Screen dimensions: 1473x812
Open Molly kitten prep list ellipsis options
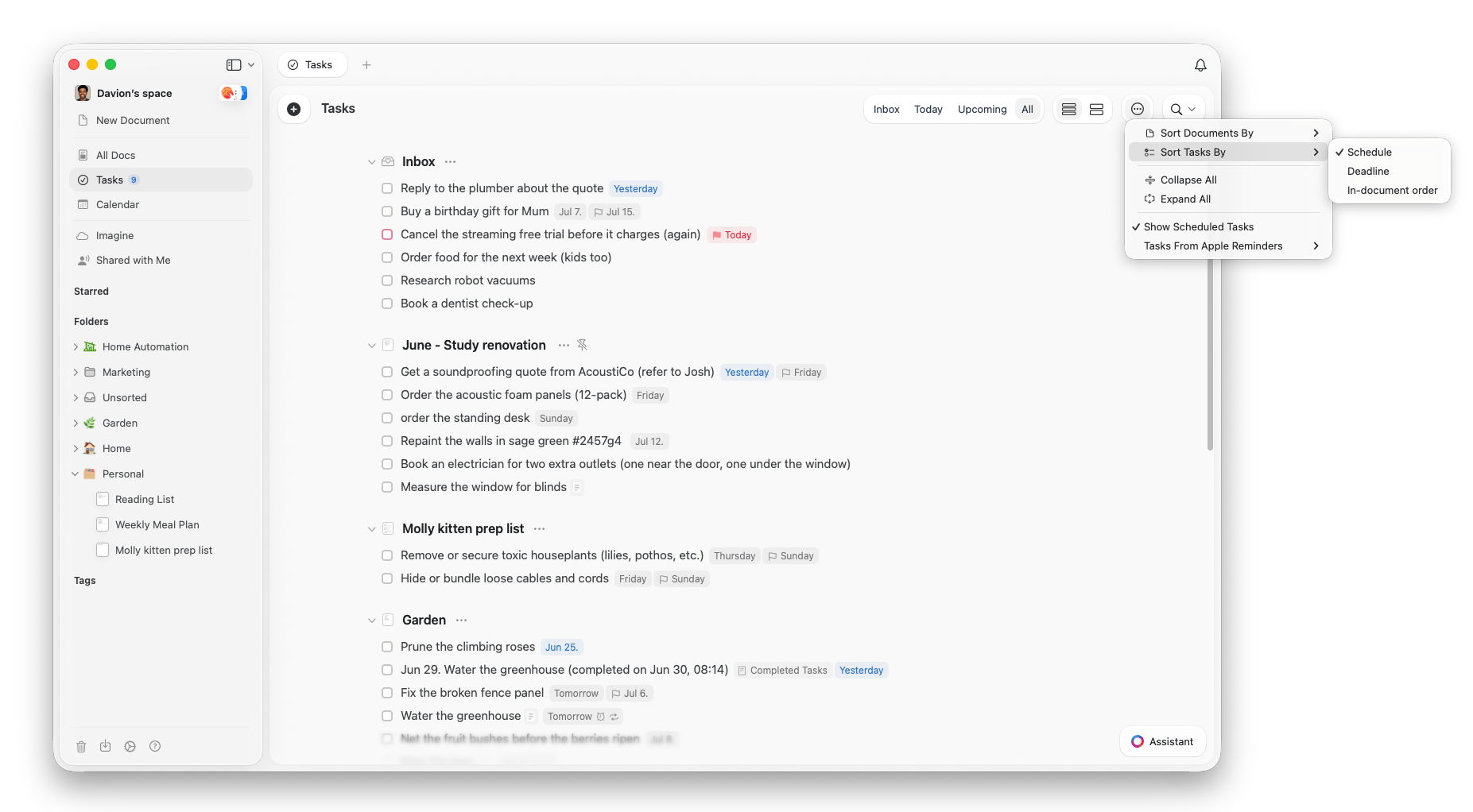(540, 529)
